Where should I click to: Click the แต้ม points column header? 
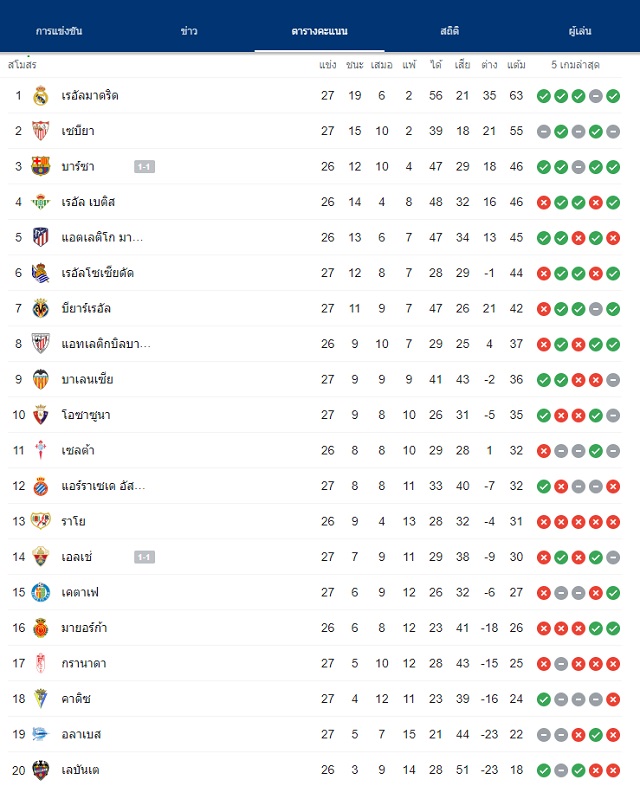tap(516, 65)
